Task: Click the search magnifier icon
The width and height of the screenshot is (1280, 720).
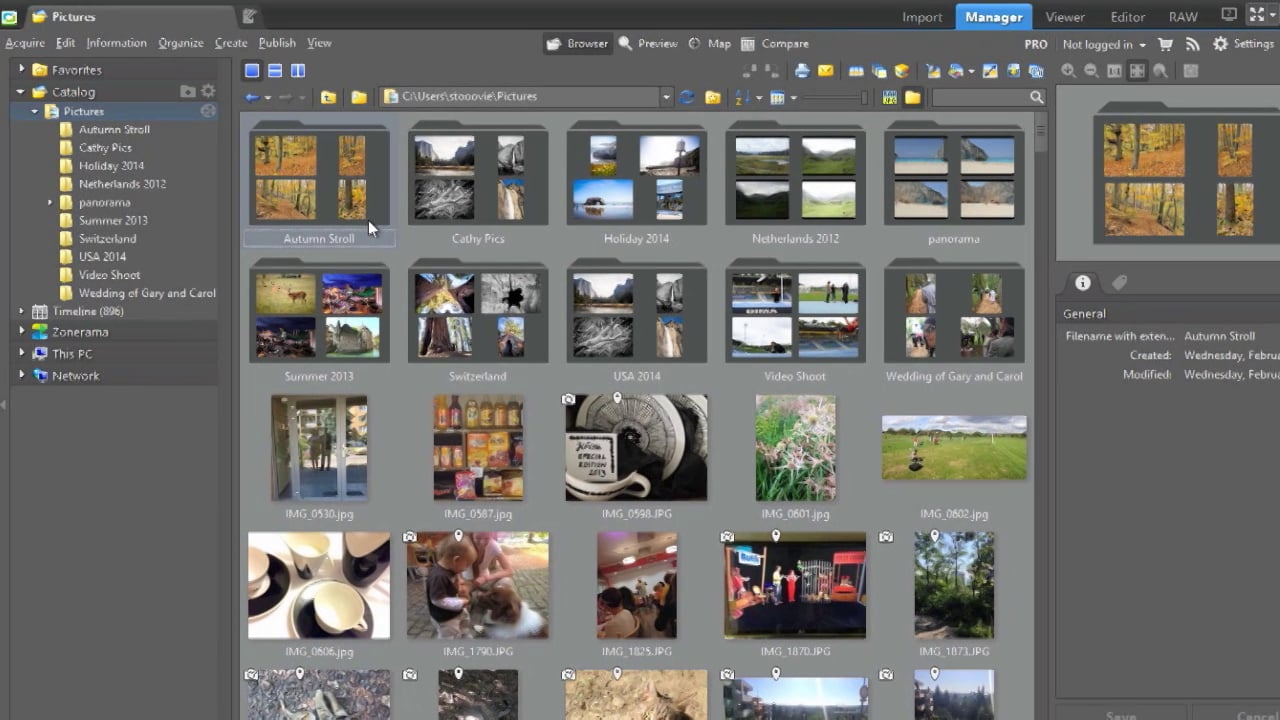Action: click(1036, 97)
